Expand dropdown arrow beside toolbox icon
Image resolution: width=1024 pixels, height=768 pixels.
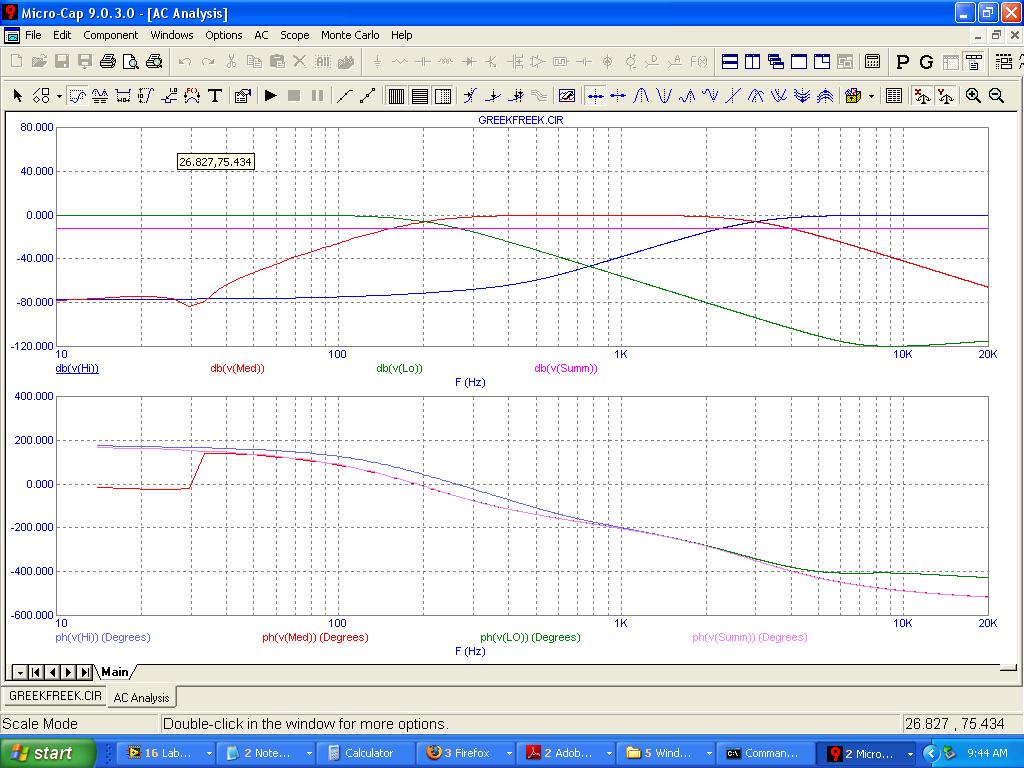(x=871, y=96)
